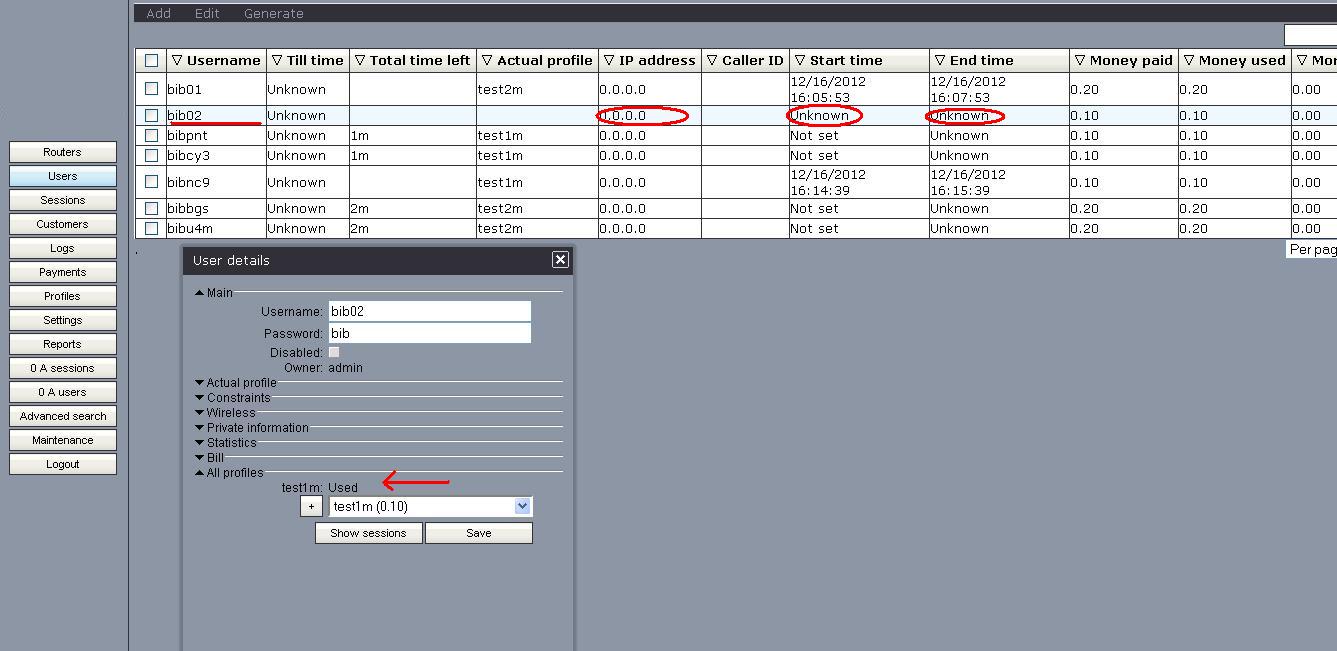Close the User details dialog
1337x651 pixels.
click(x=560, y=260)
